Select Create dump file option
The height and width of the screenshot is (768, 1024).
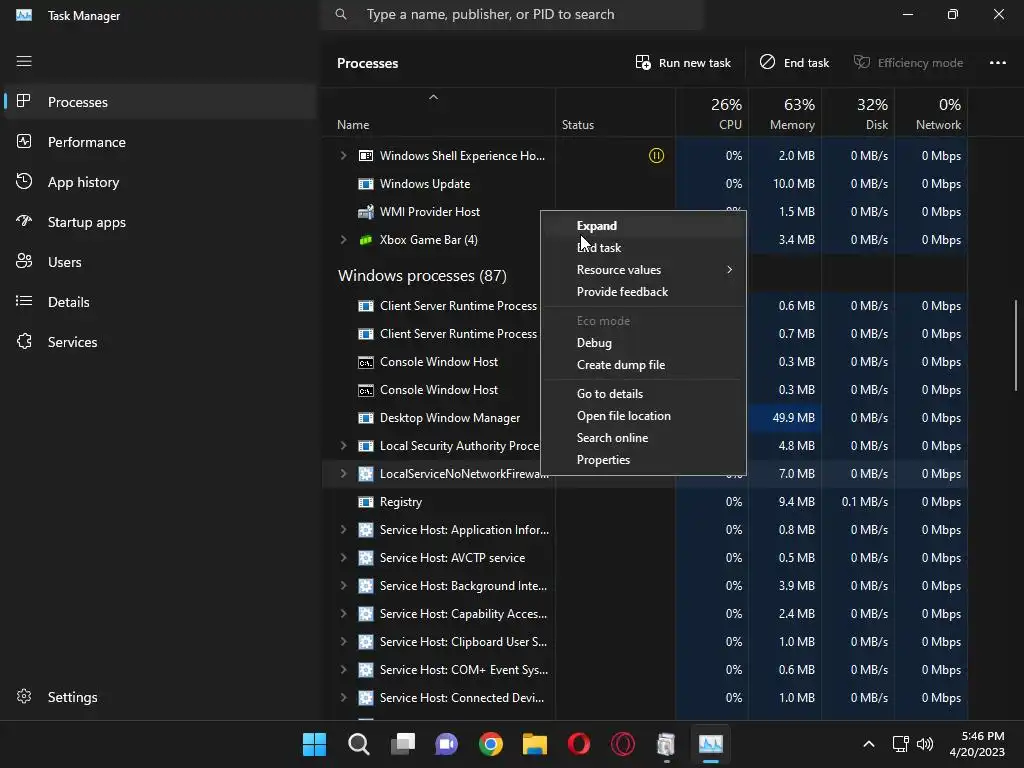[x=643, y=365]
